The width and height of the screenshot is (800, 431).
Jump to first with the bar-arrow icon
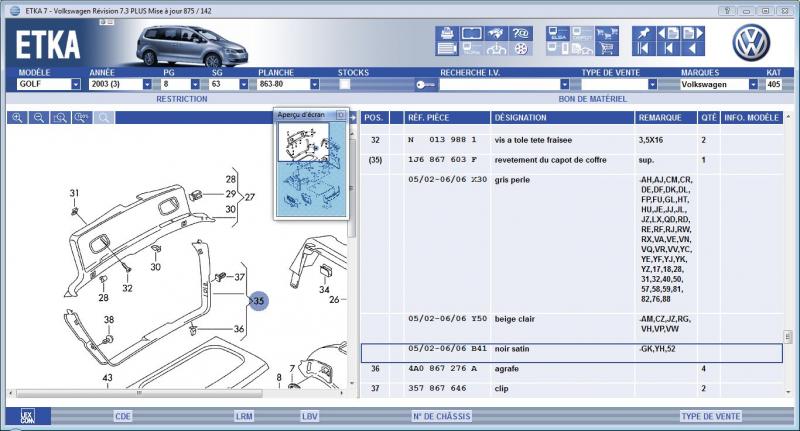[x=643, y=49]
